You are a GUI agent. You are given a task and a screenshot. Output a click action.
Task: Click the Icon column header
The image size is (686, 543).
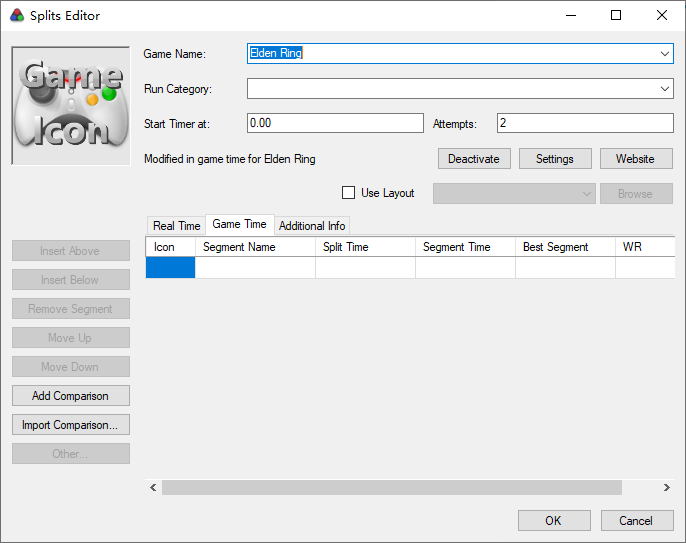171,247
